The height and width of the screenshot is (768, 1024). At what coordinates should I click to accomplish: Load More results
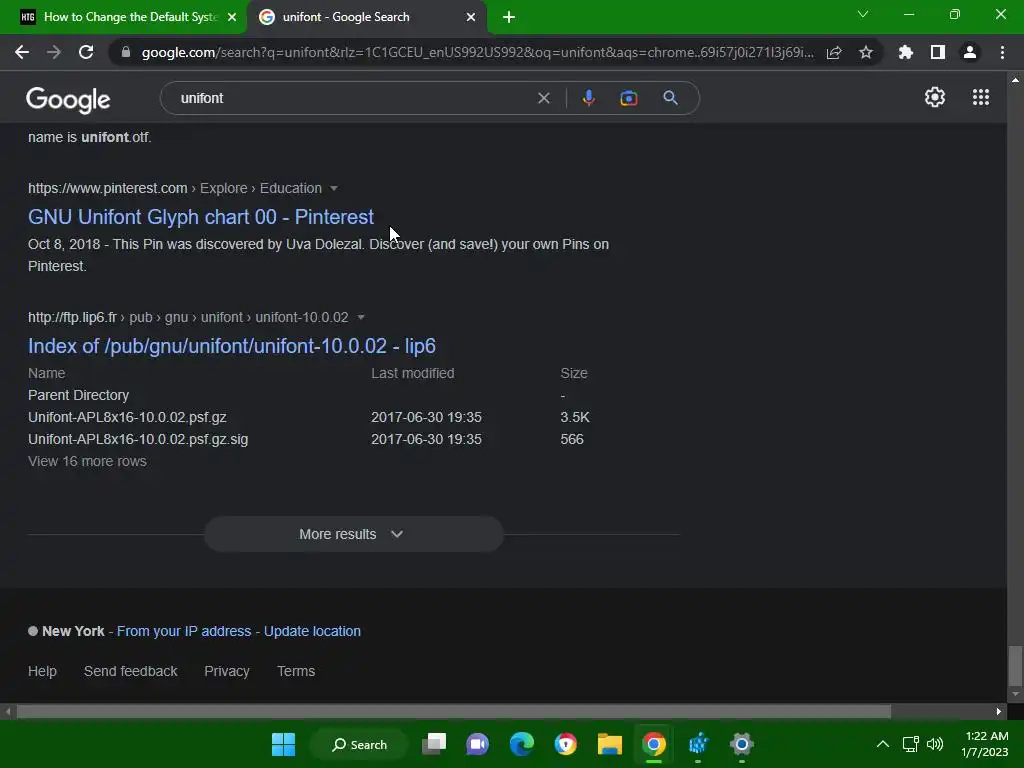tap(353, 534)
